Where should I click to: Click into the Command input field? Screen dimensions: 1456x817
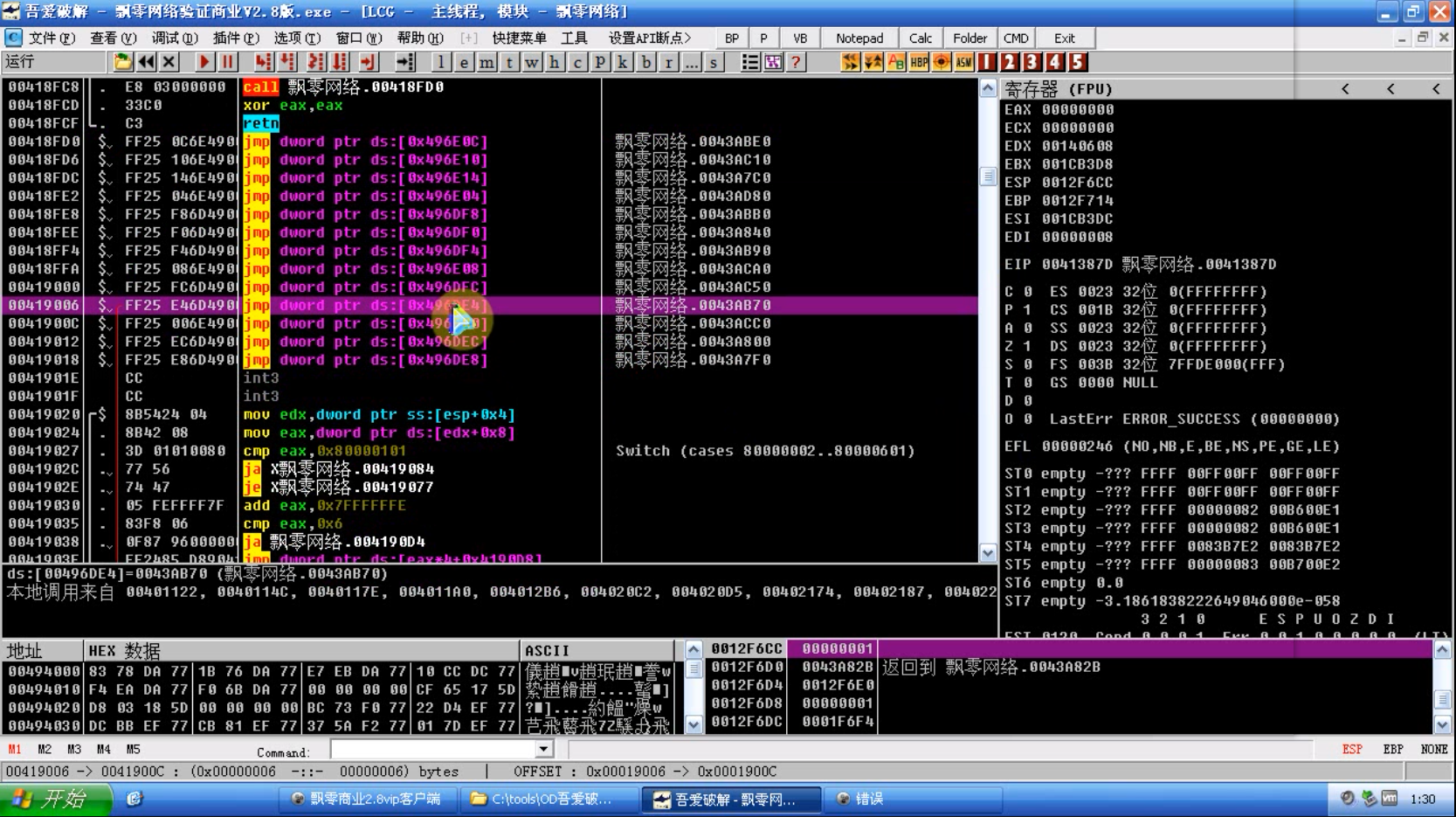pyautogui.click(x=433, y=749)
